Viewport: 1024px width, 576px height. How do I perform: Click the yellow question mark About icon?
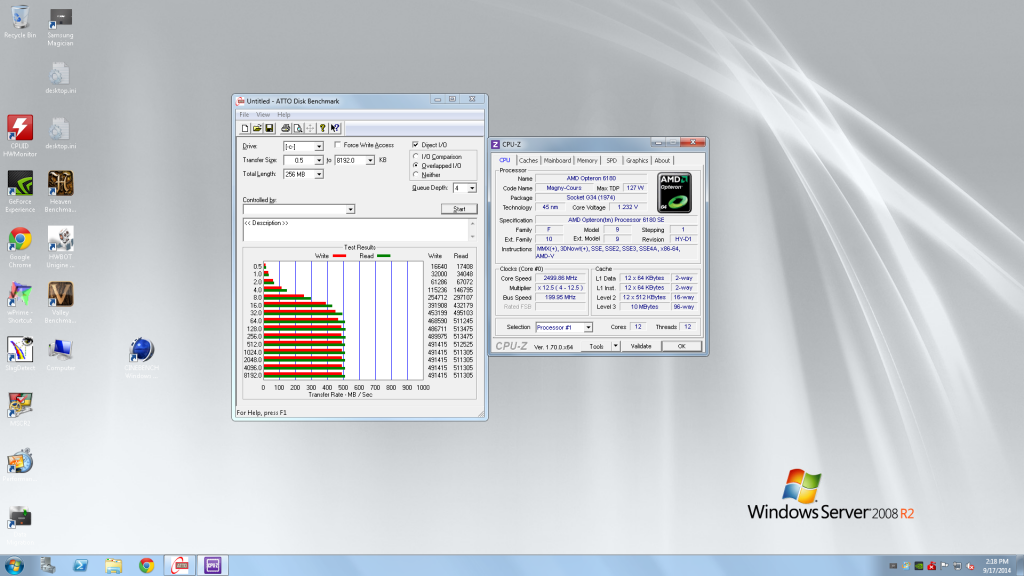click(x=322, y=128)
